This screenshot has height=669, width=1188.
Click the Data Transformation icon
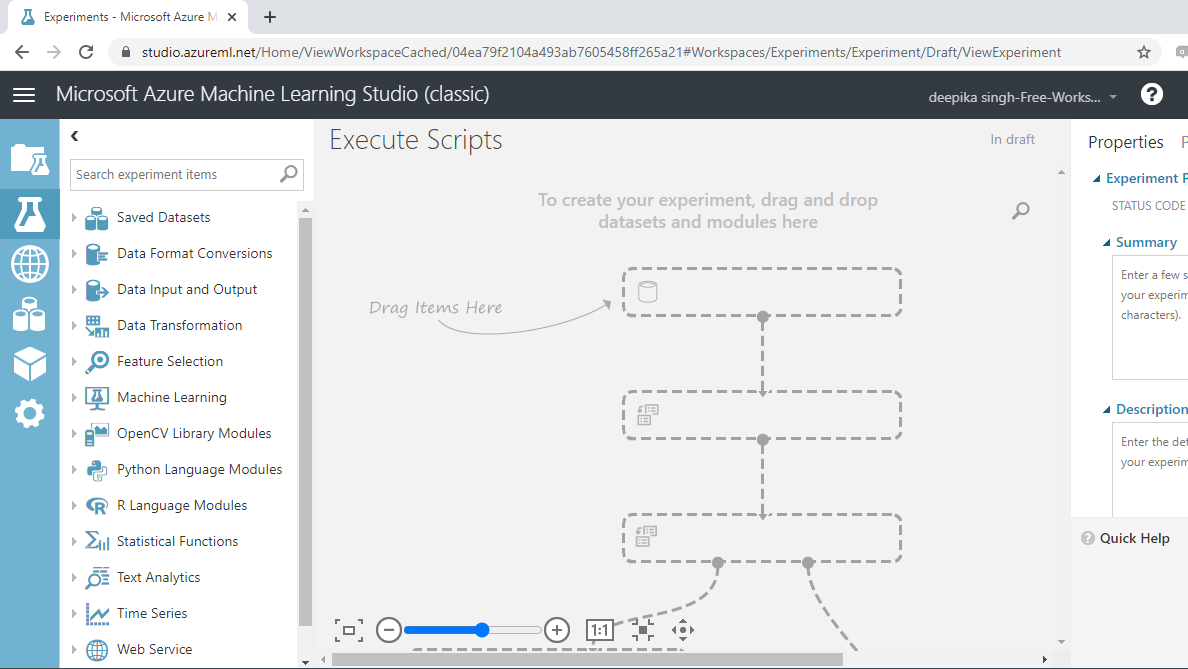click(x=96, y=326)
